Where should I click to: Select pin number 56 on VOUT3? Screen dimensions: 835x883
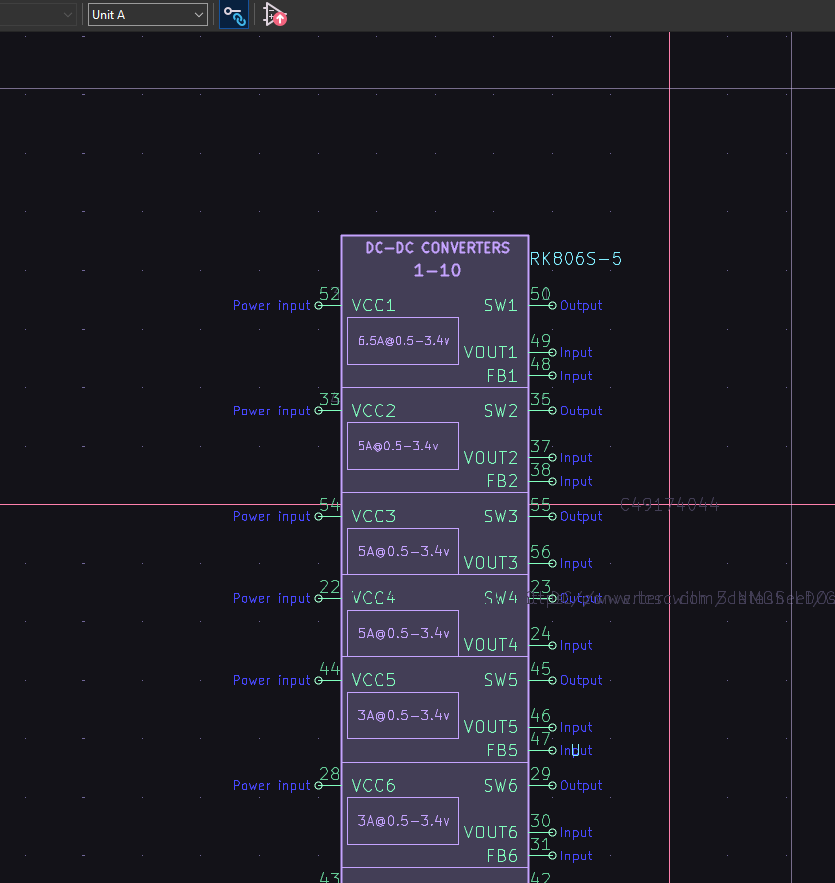[541, 552]
